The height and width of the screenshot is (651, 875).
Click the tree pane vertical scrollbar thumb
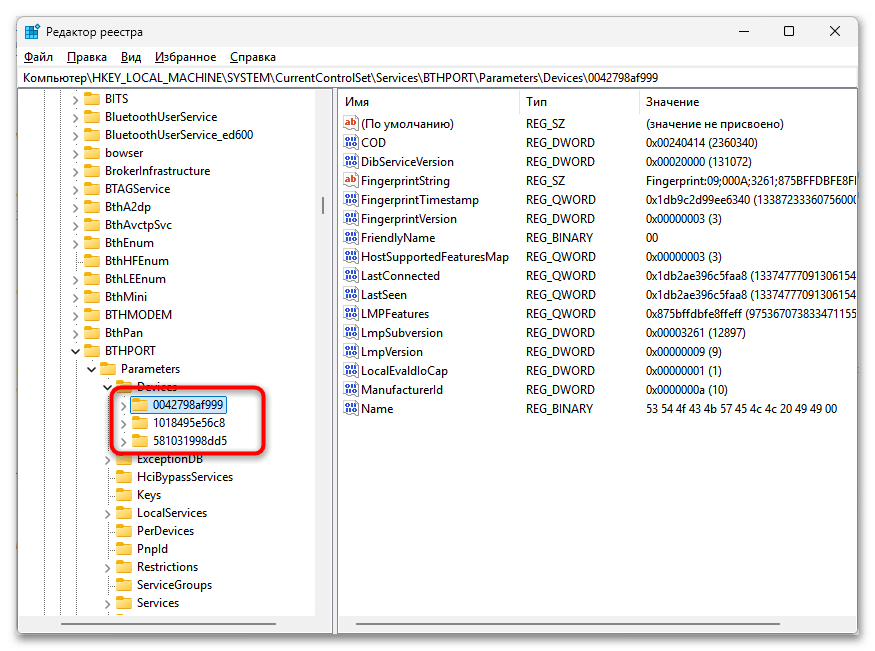(x=323, y=205)
